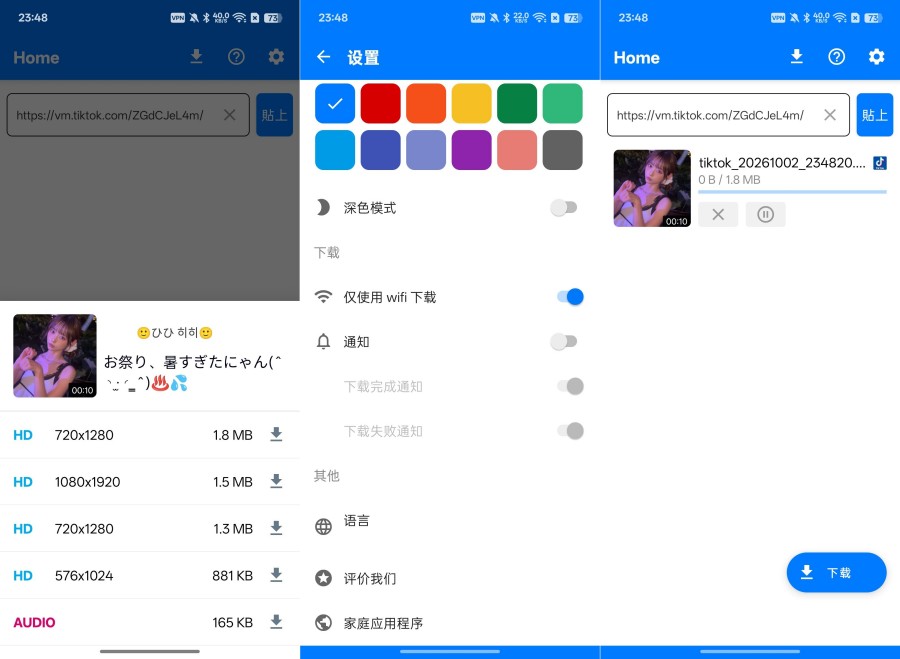Cancel the tiktok_20261002 download

(718, 215)
